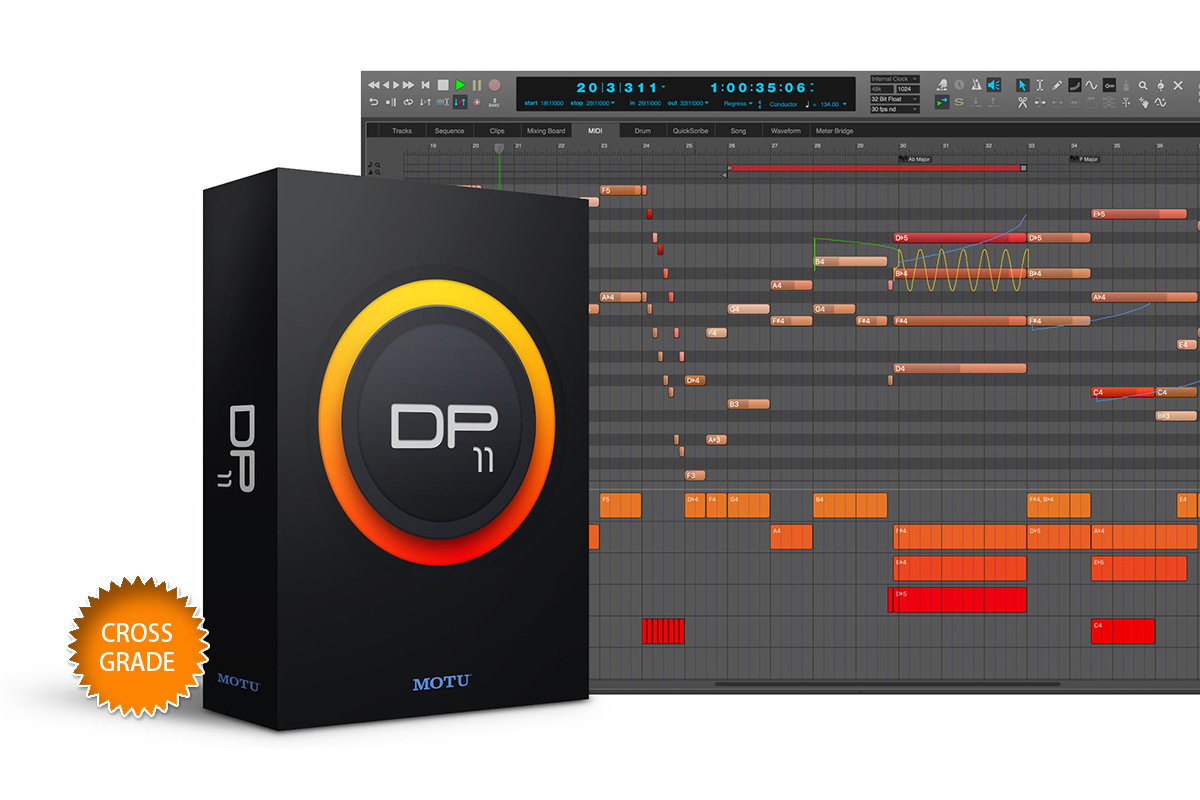
Task: Switch to the Clips tab
Action: pos(497,131)
